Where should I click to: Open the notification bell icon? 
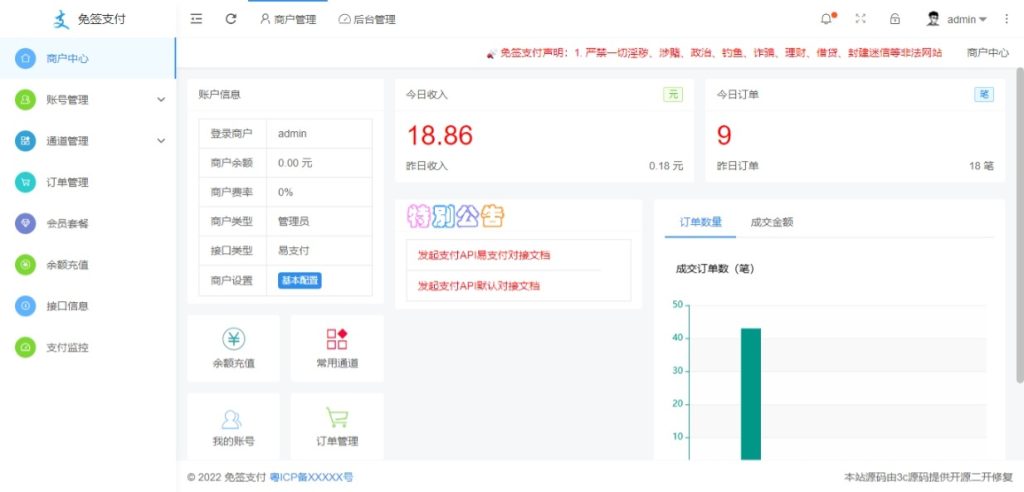click(x=826, y=19)
